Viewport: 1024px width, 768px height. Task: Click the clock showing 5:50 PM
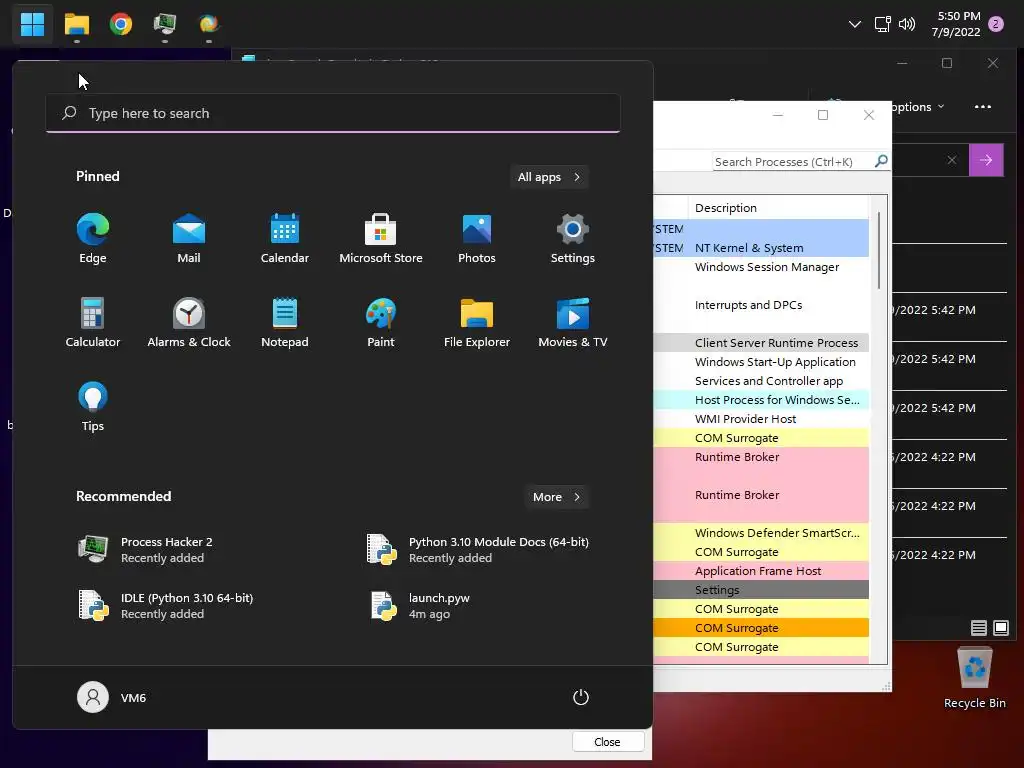pos(957,24)
